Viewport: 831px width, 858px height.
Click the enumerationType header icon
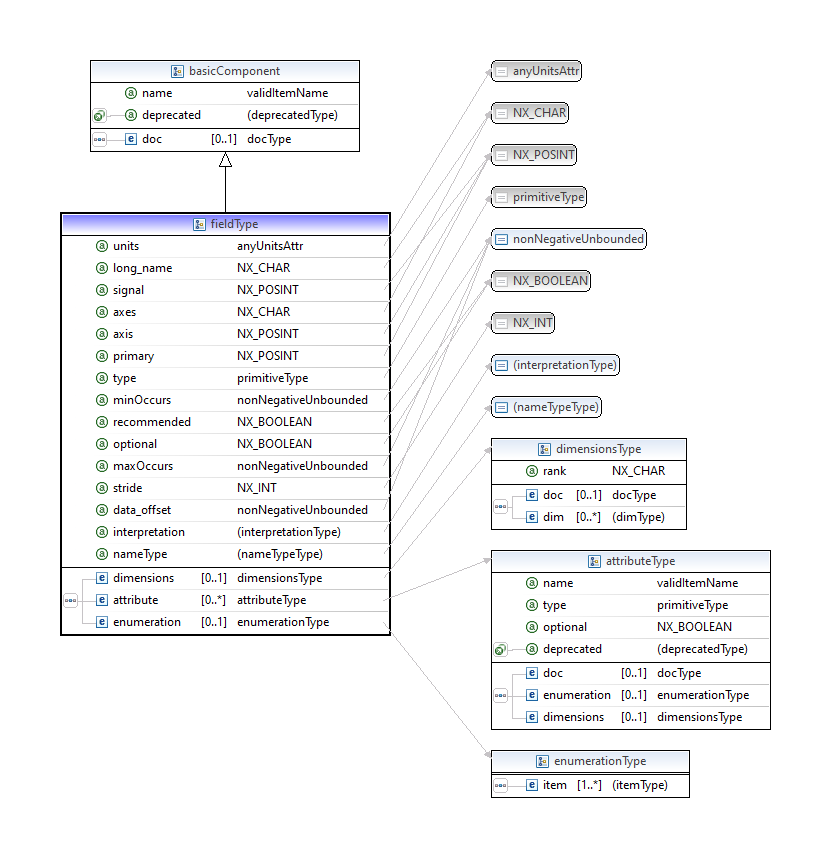544,761
